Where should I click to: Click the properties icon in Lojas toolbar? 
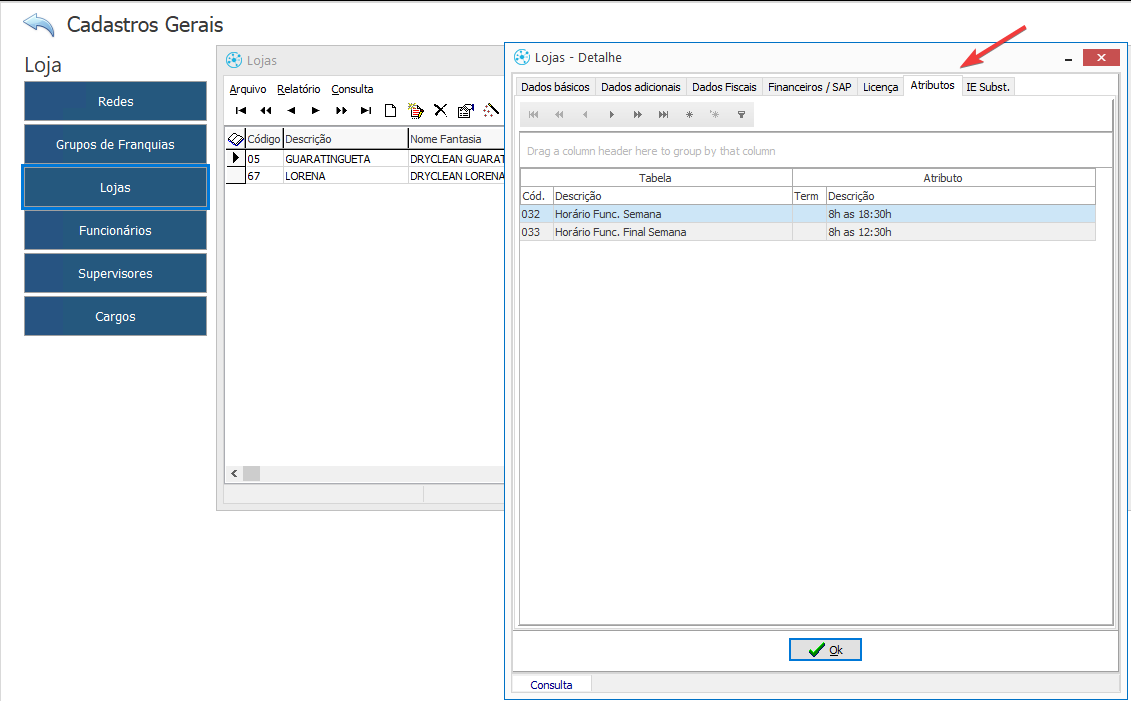pos(465,111)
